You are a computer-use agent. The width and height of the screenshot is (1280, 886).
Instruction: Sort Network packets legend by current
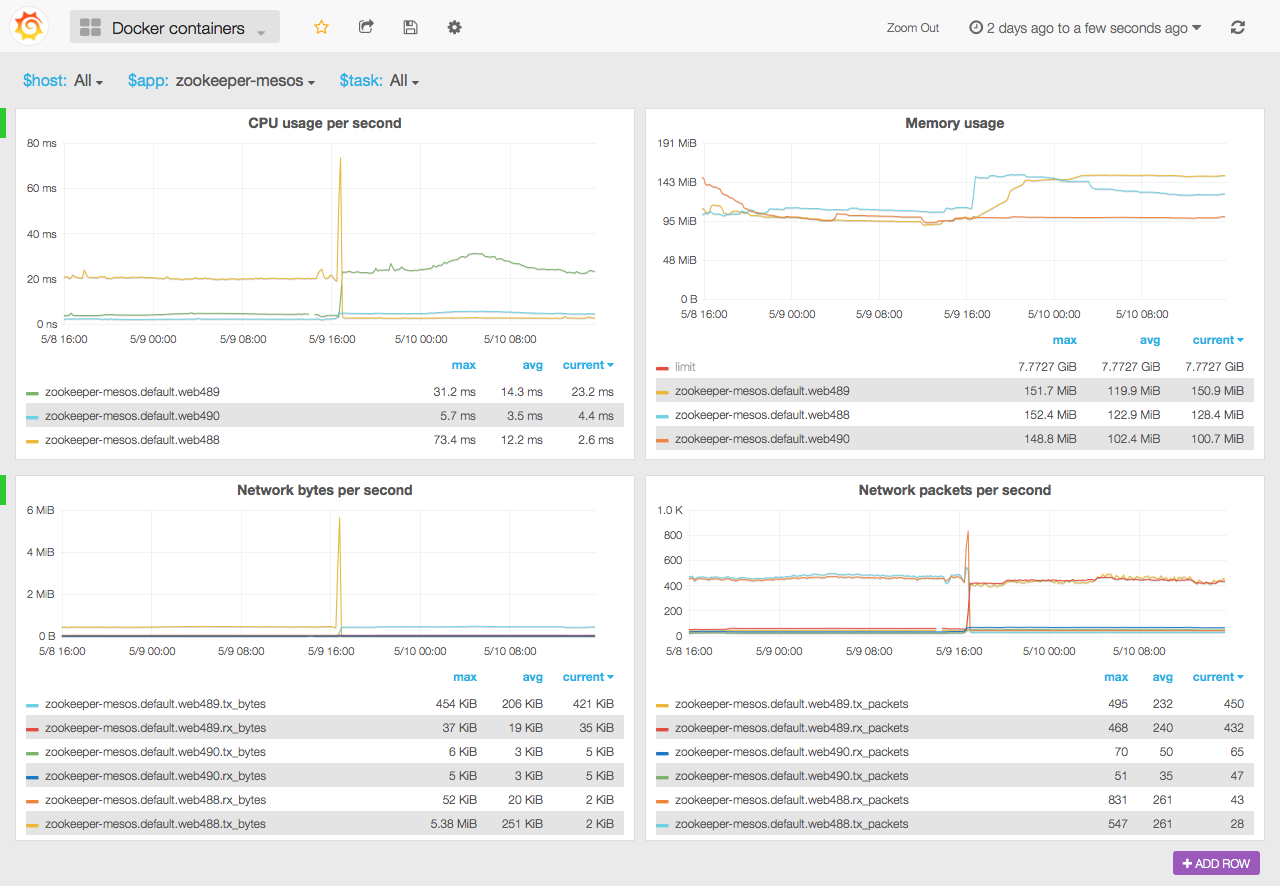[1218, 677]
